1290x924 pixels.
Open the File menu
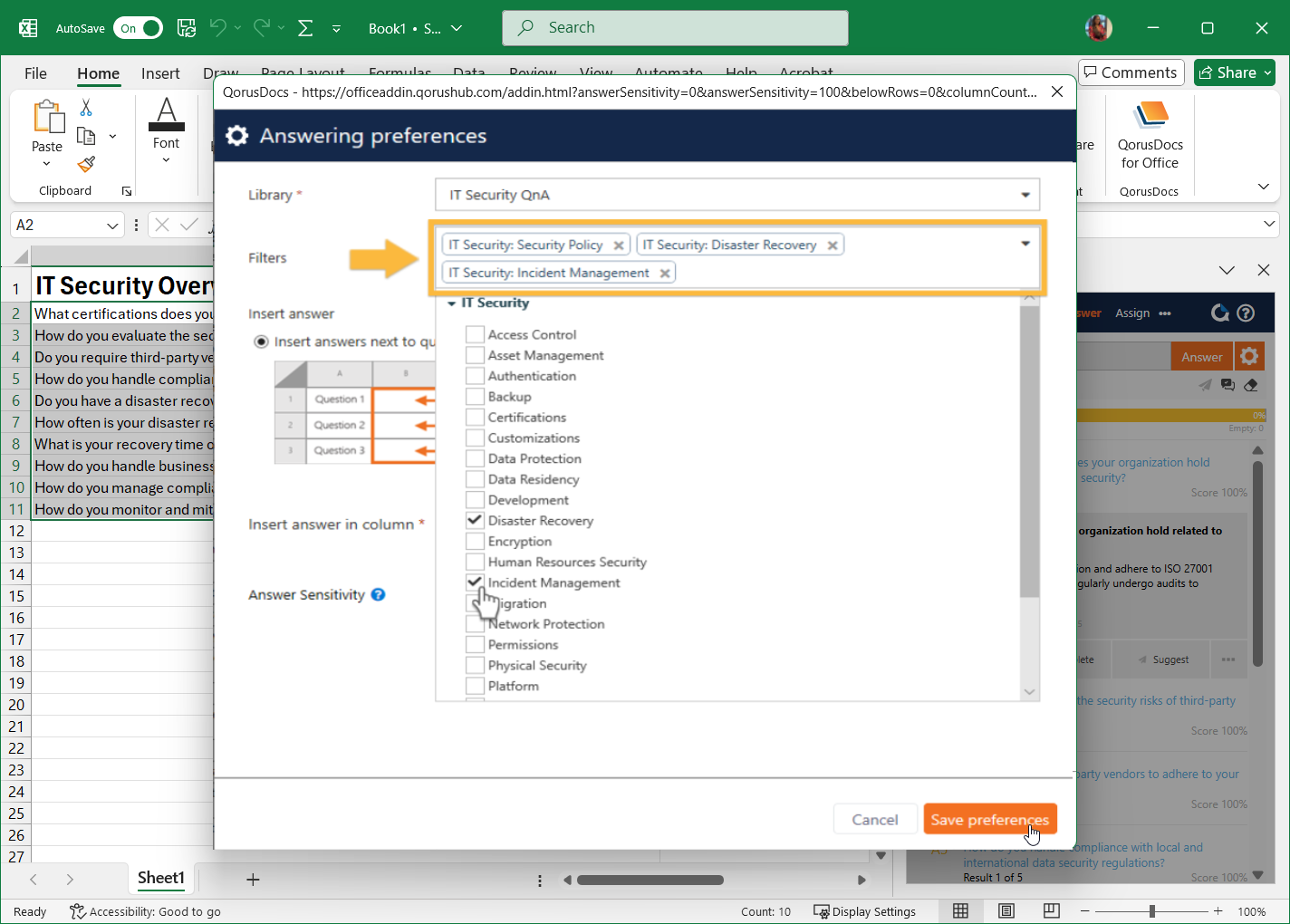coord(35,73)
